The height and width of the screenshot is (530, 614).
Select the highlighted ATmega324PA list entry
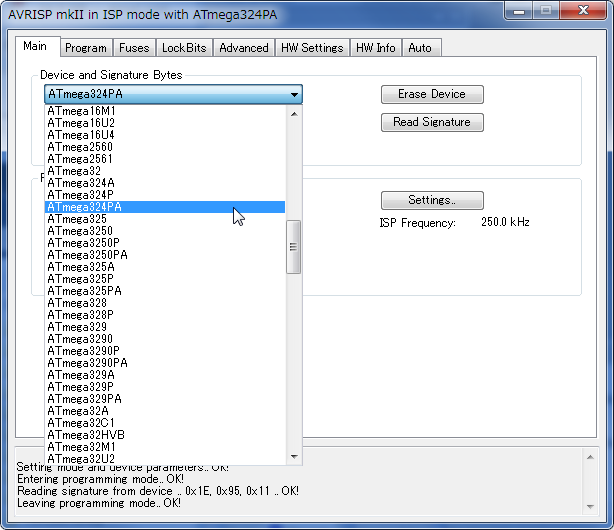(x=165, y=207)
